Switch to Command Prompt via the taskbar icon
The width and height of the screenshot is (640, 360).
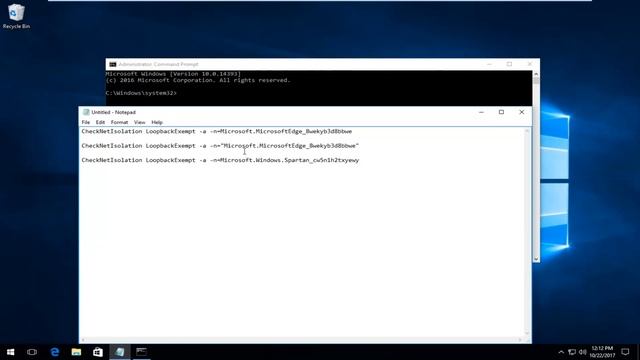click(x=141, y=352)
